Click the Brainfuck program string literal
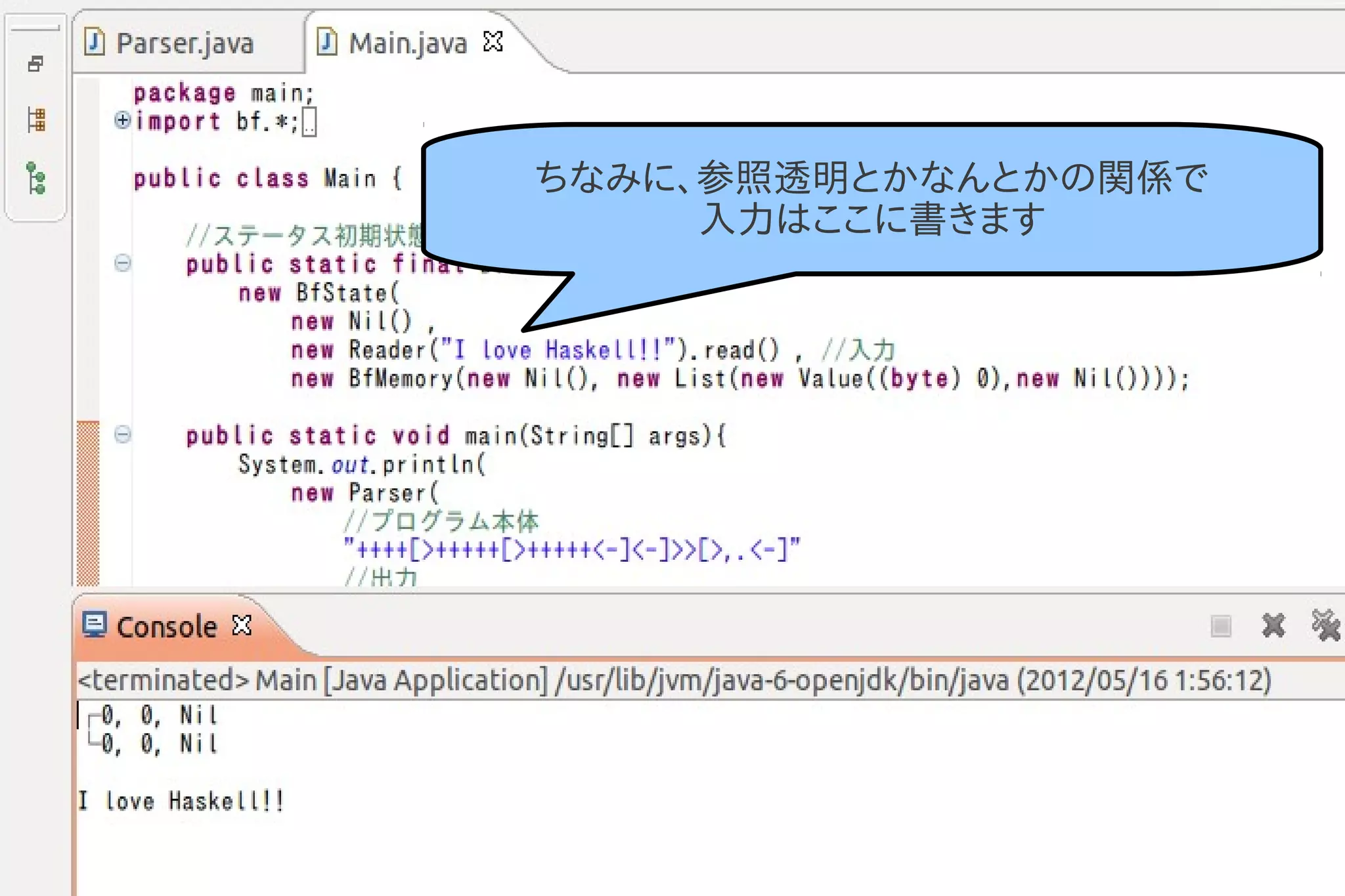Image resolution: width=1345 pixels, height=896 pixels. tap(571, 549)
